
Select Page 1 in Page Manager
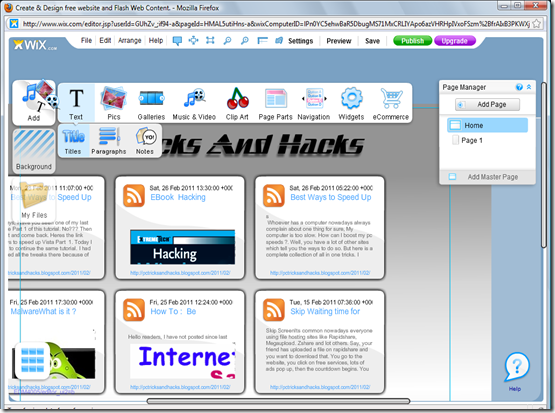(x=468, y=140)
